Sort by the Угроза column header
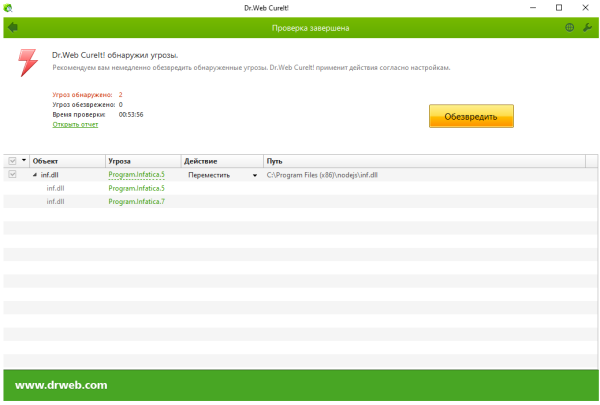Image resolution: width=600 pixels, height=405 pixels. [143, 161]
